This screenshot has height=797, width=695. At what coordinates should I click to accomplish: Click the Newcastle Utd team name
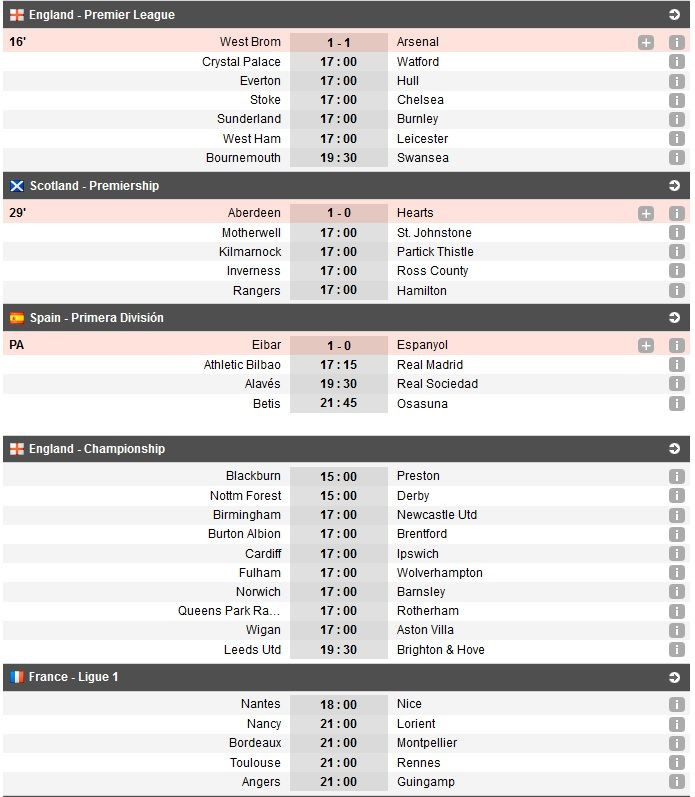(437, 515)
